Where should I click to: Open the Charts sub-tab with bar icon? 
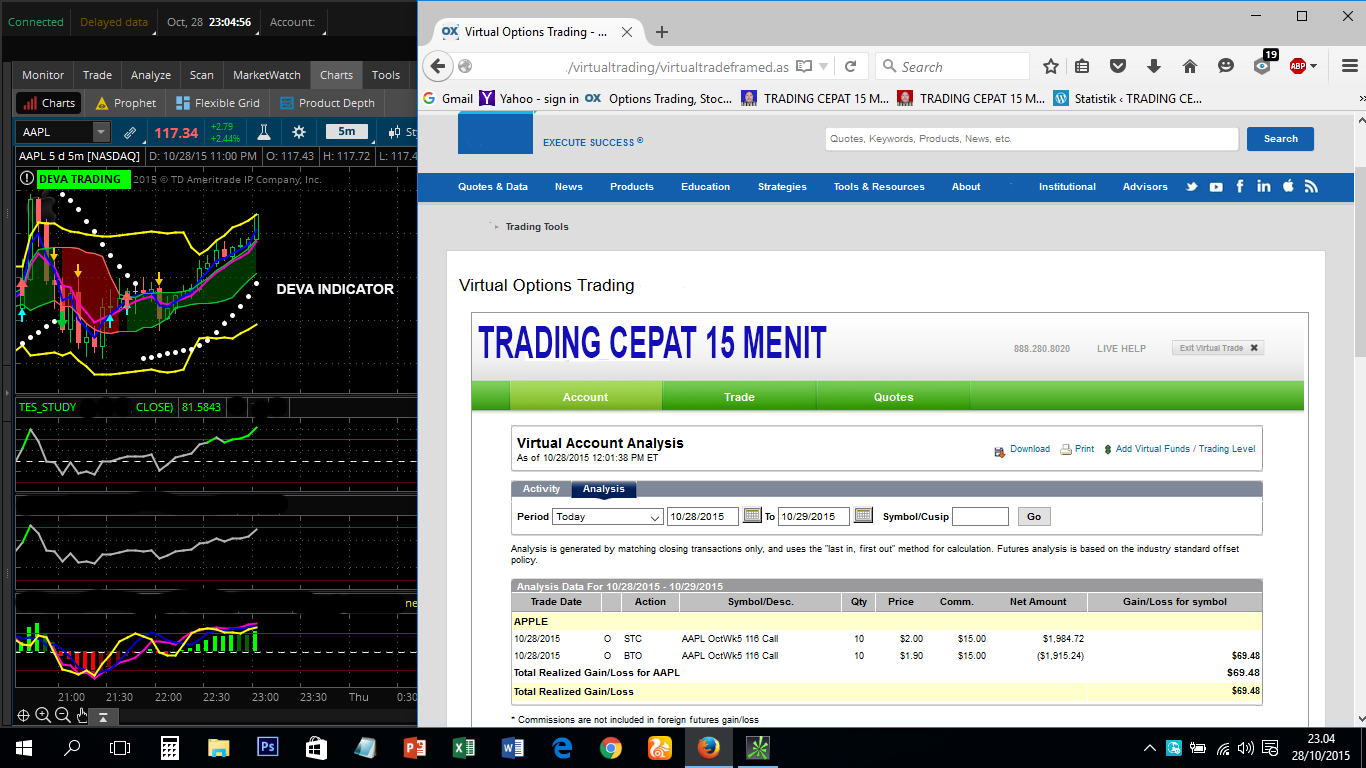[47, 103]
